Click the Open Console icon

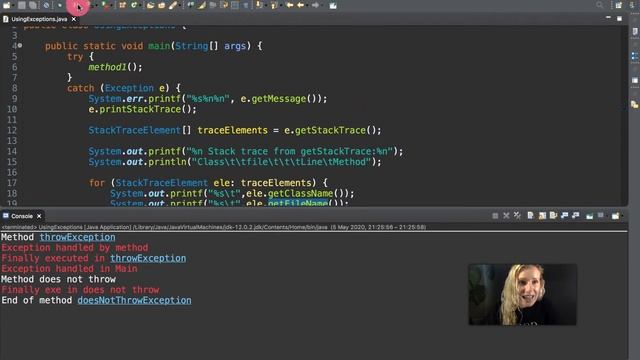[616, 216]
